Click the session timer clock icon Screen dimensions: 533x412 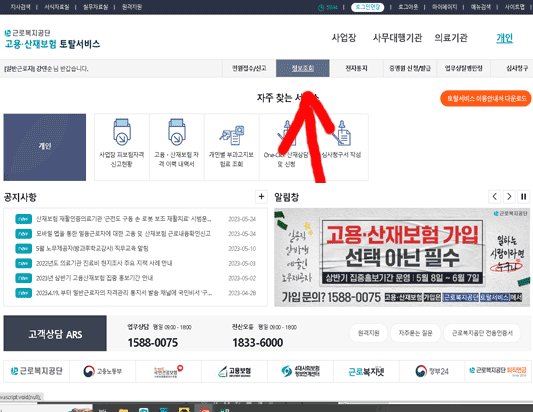pyautogui.click(x=321, y=7)
